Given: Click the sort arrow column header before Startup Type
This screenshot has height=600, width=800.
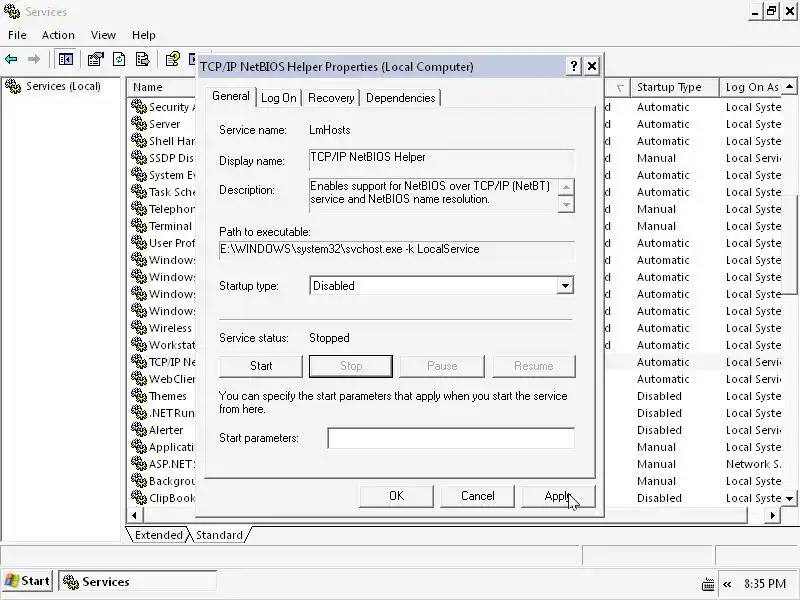Looking at the screenshot, I should (x=618, y=87).
